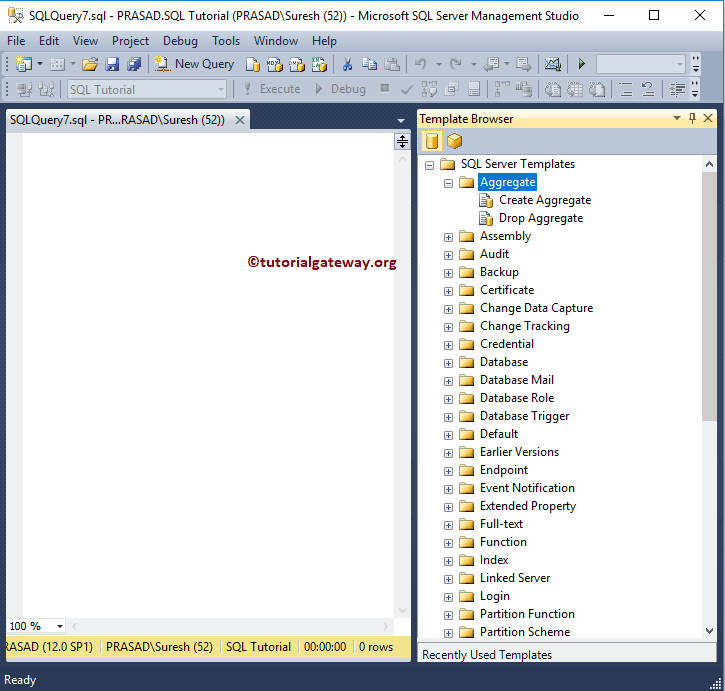
Task: Open the Tools menu
Action: click(226, 41)
